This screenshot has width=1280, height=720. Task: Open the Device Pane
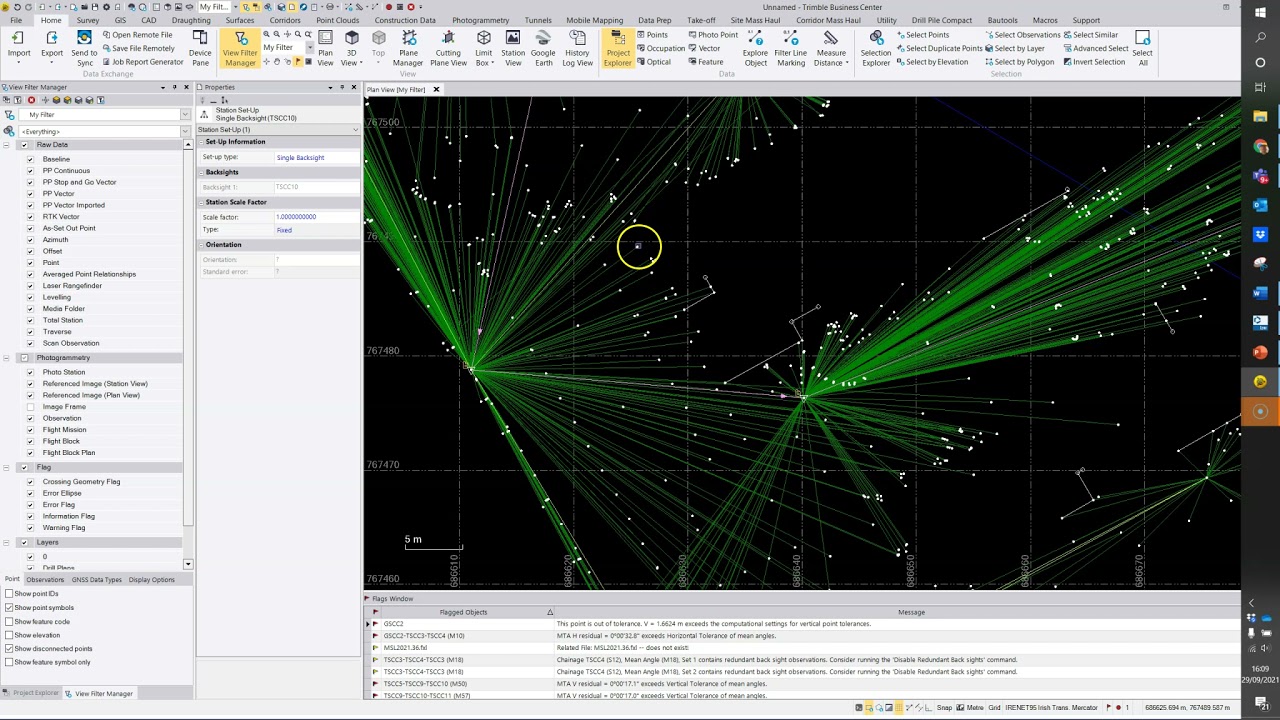coord(200,48)
